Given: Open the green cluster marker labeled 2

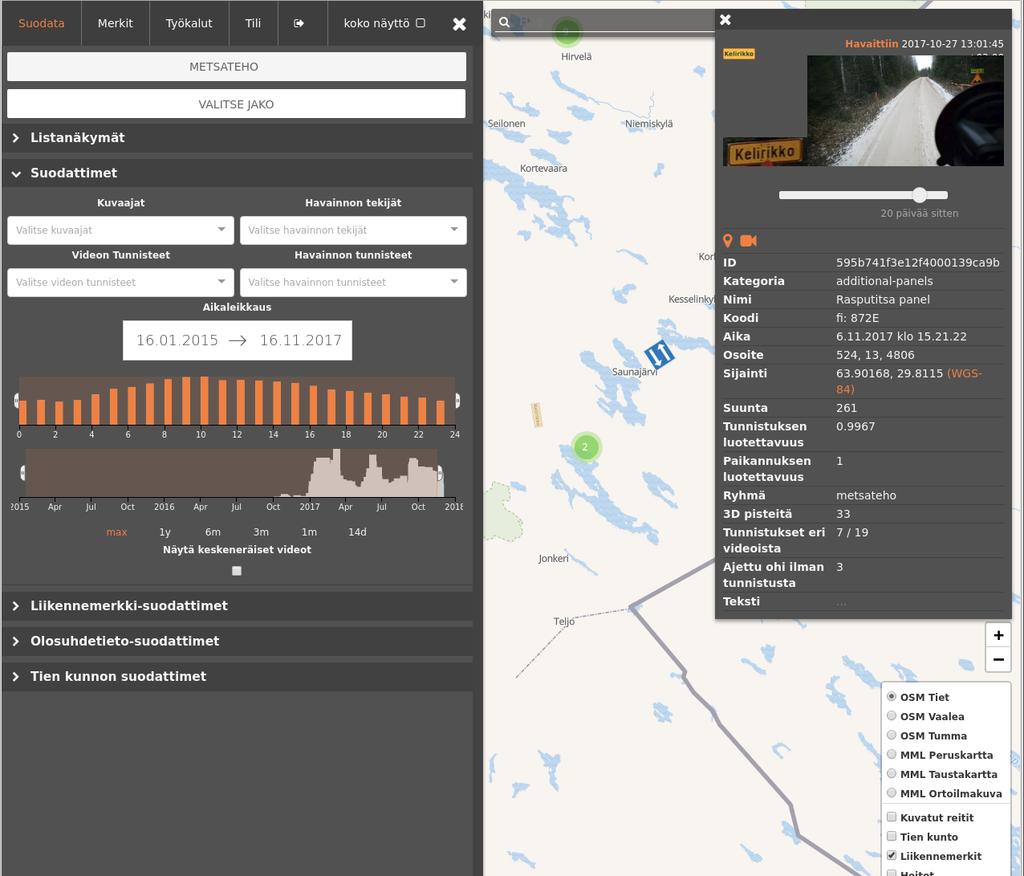Looking at the screenshot, I should (x=586, y=447).
